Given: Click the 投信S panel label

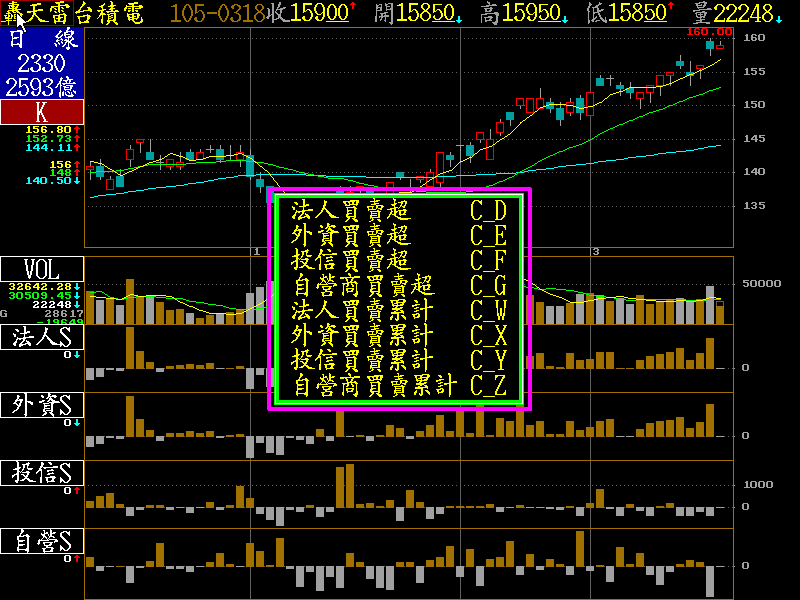Looking at the screenshot, I should pyautogui.click(x=42, y=473).
